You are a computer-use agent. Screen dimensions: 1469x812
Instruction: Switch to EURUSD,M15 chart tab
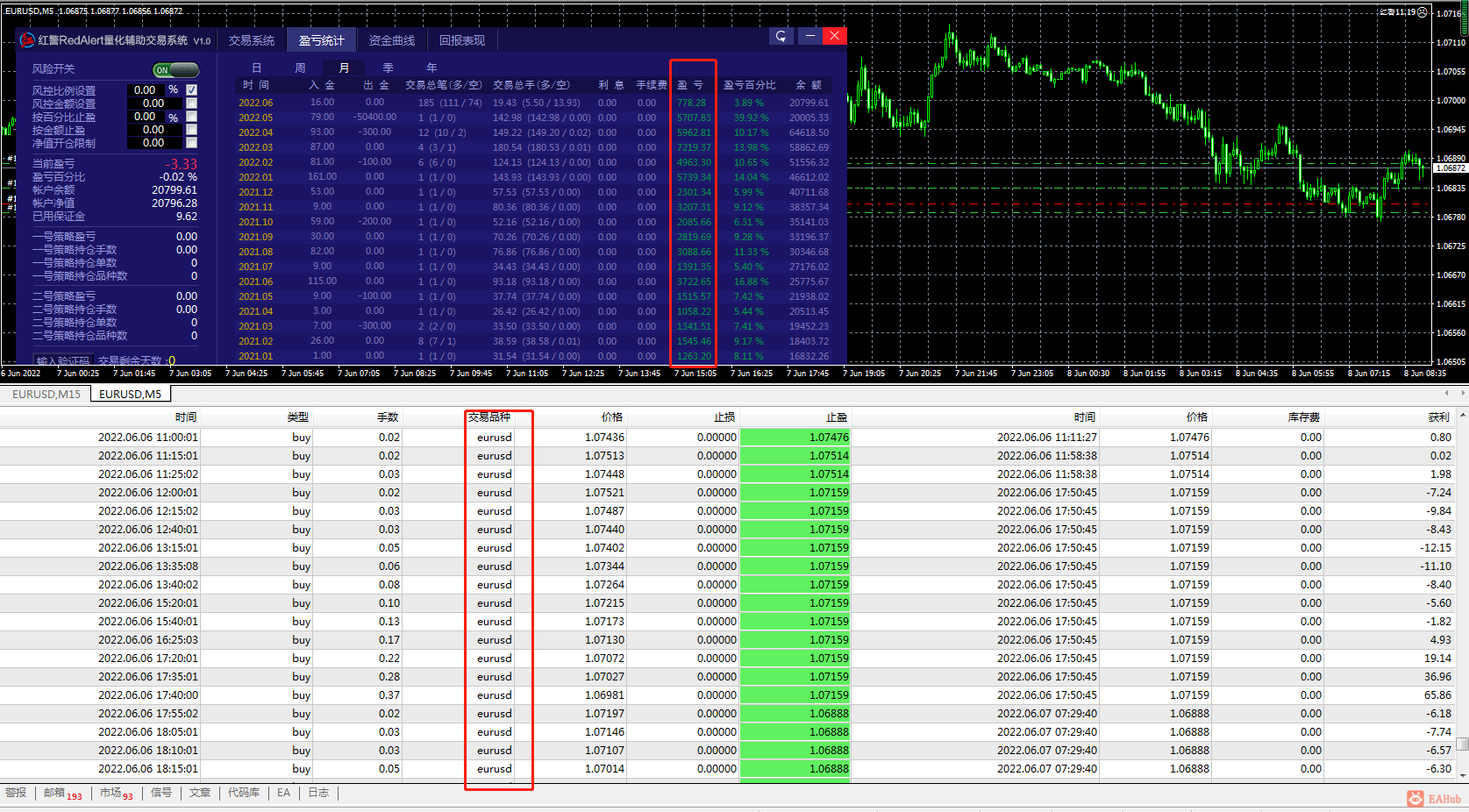46,395
